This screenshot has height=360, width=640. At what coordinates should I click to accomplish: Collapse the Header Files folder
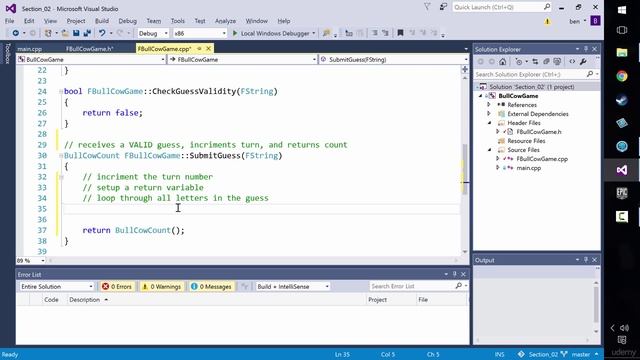[x=489, y=122]
